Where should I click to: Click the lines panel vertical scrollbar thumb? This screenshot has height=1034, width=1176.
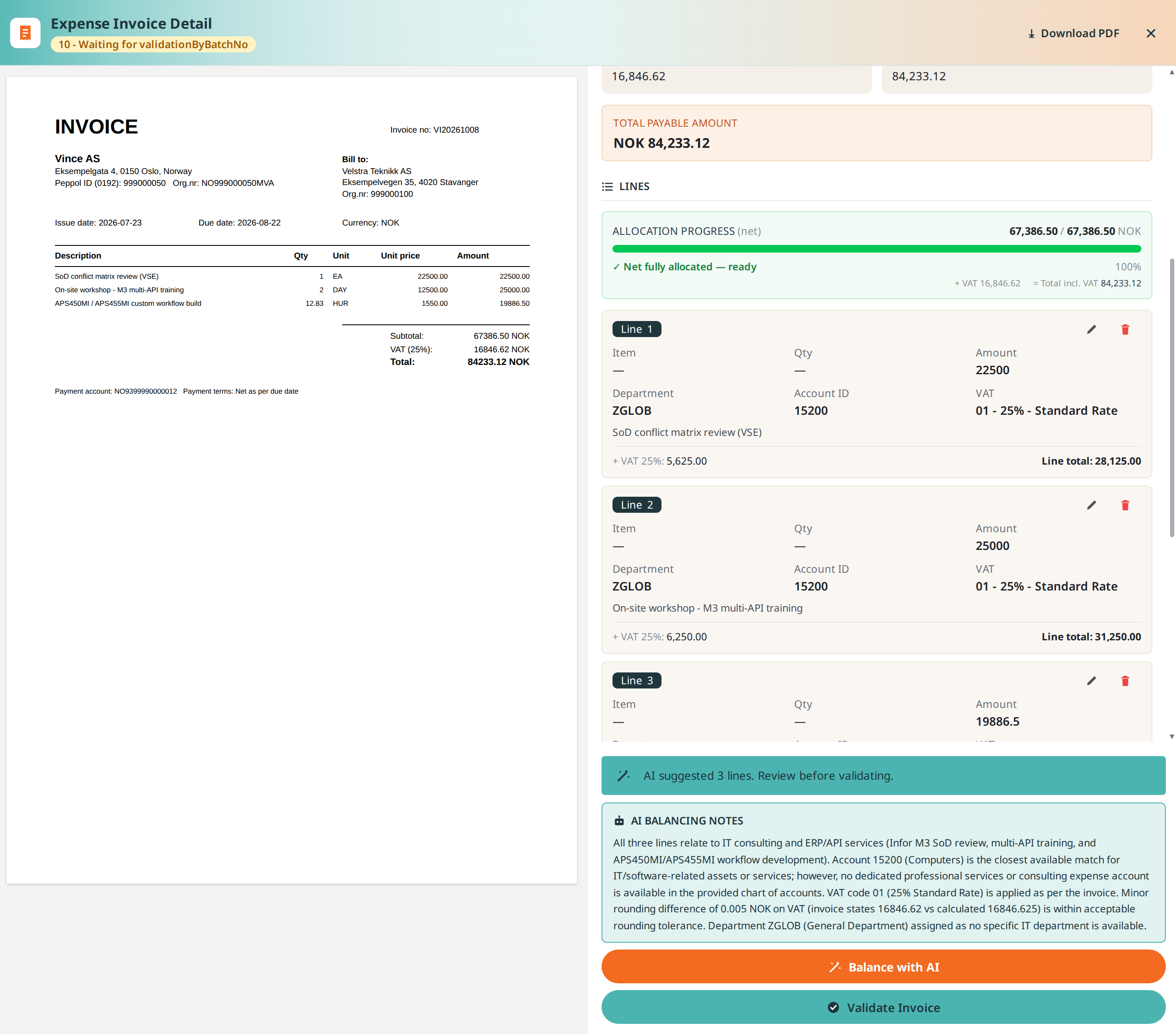[x=1172, y=397]
